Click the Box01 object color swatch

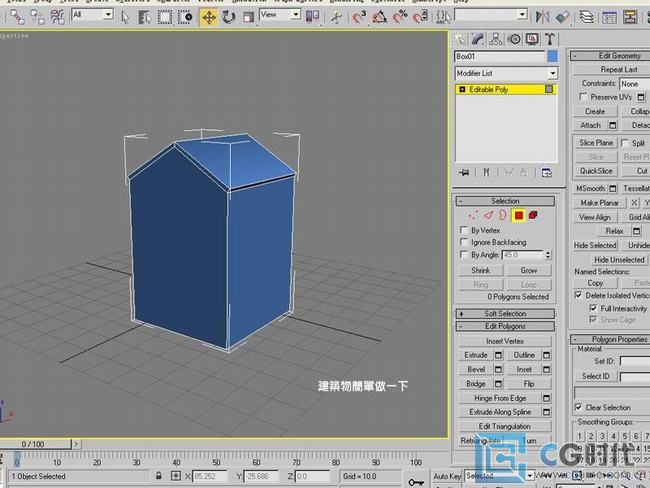552,56
